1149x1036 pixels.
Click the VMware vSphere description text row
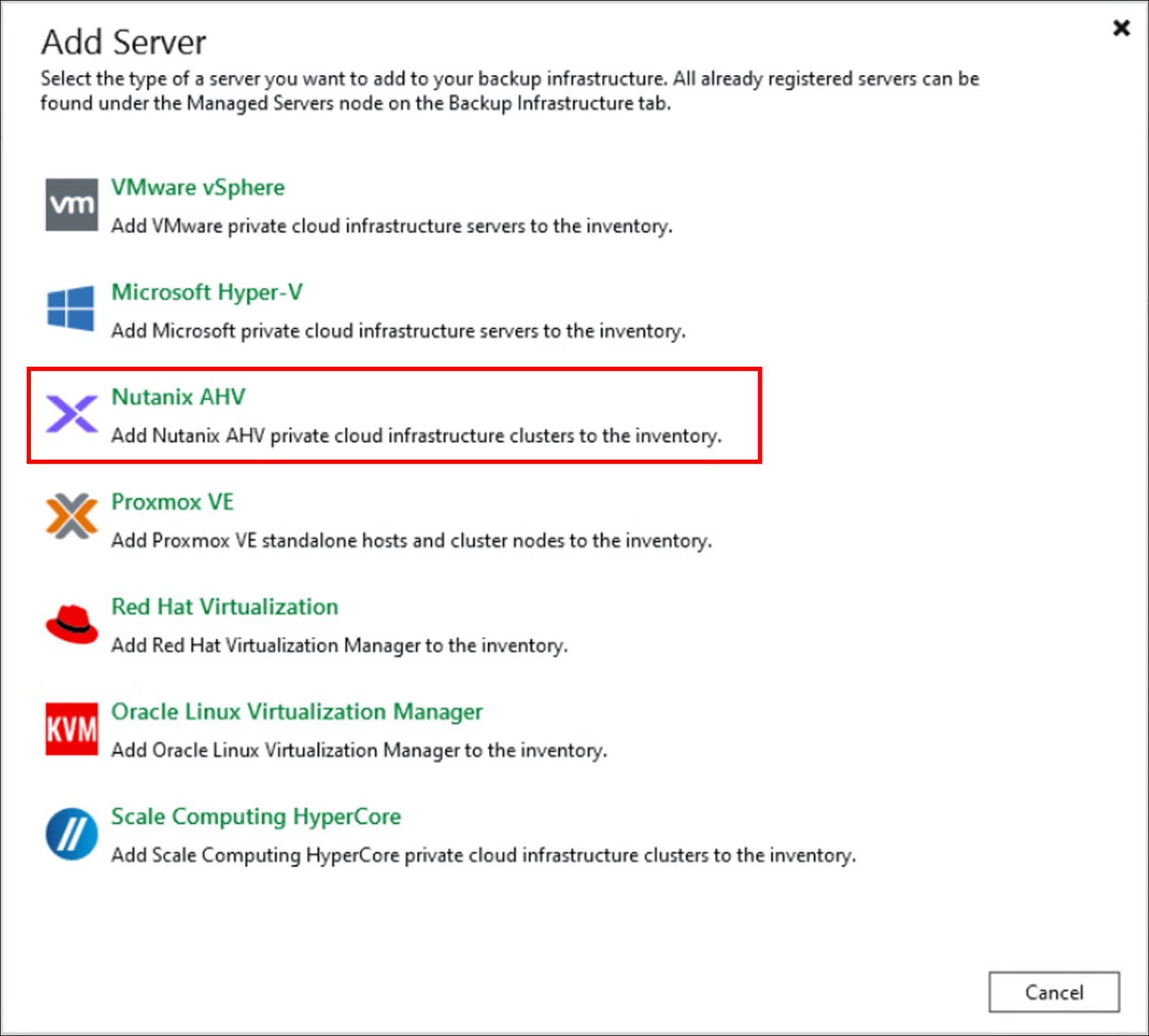tap(391, 227)
